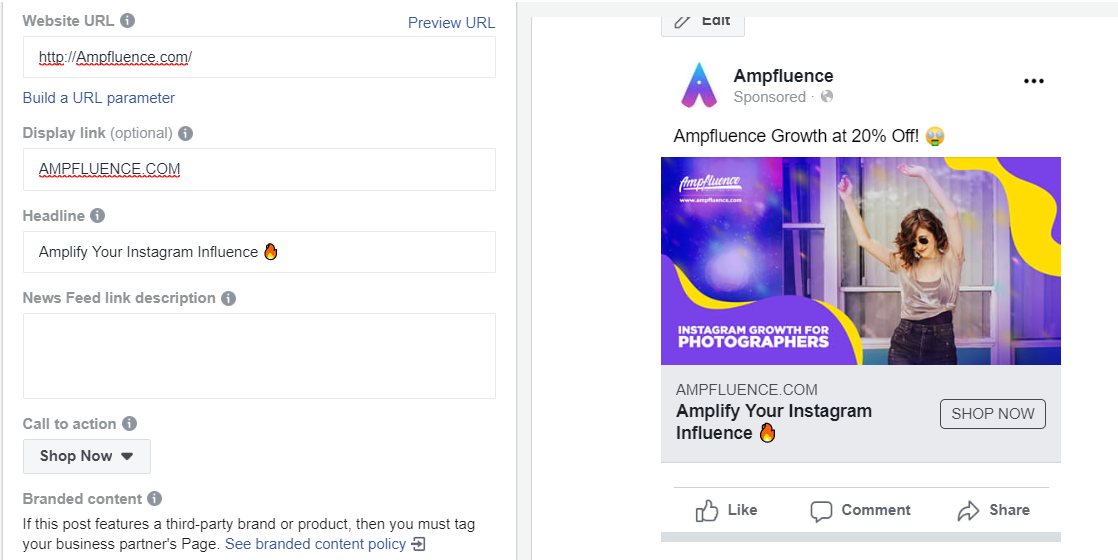Screen dimensions: 1118x560
Task: Click the Like thumbs-up icon
Action: point(707,511)
